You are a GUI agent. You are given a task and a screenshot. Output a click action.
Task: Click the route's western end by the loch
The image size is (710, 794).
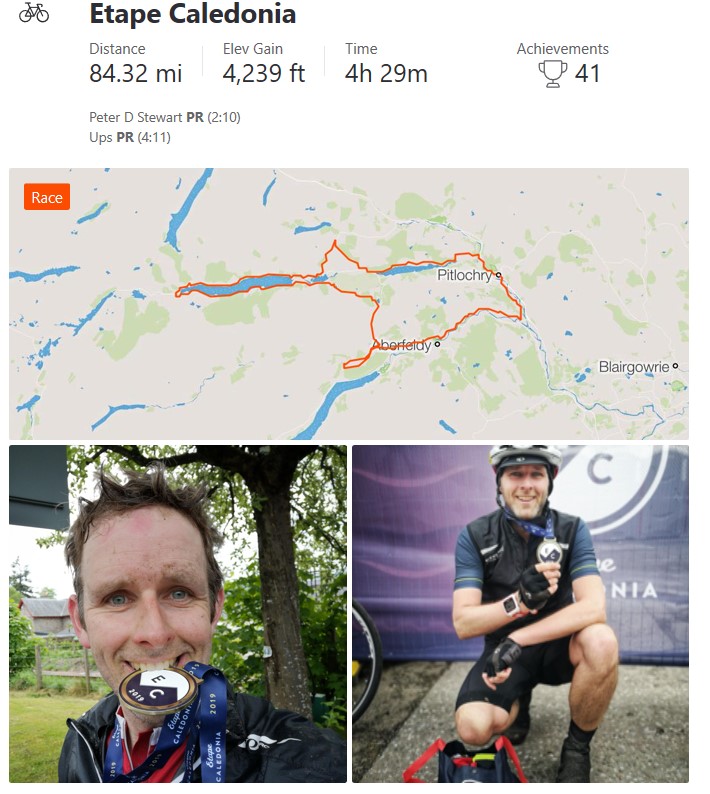click(178, 293)
